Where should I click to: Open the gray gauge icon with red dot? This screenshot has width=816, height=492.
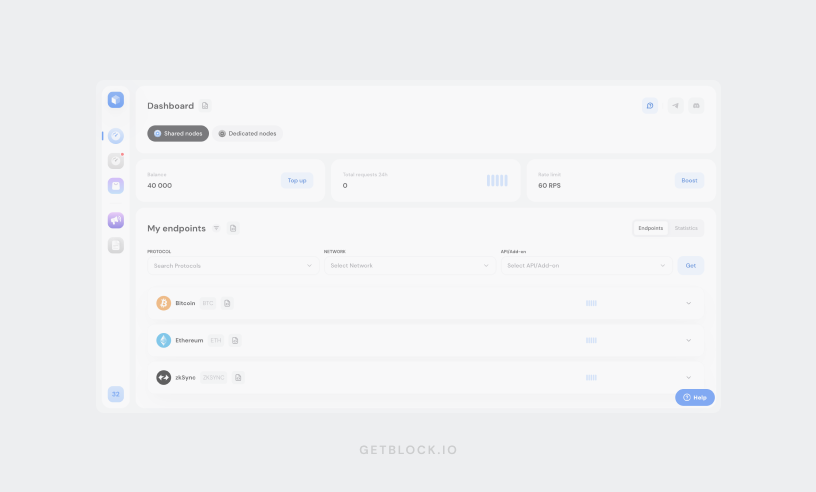[x=116, y=161]
